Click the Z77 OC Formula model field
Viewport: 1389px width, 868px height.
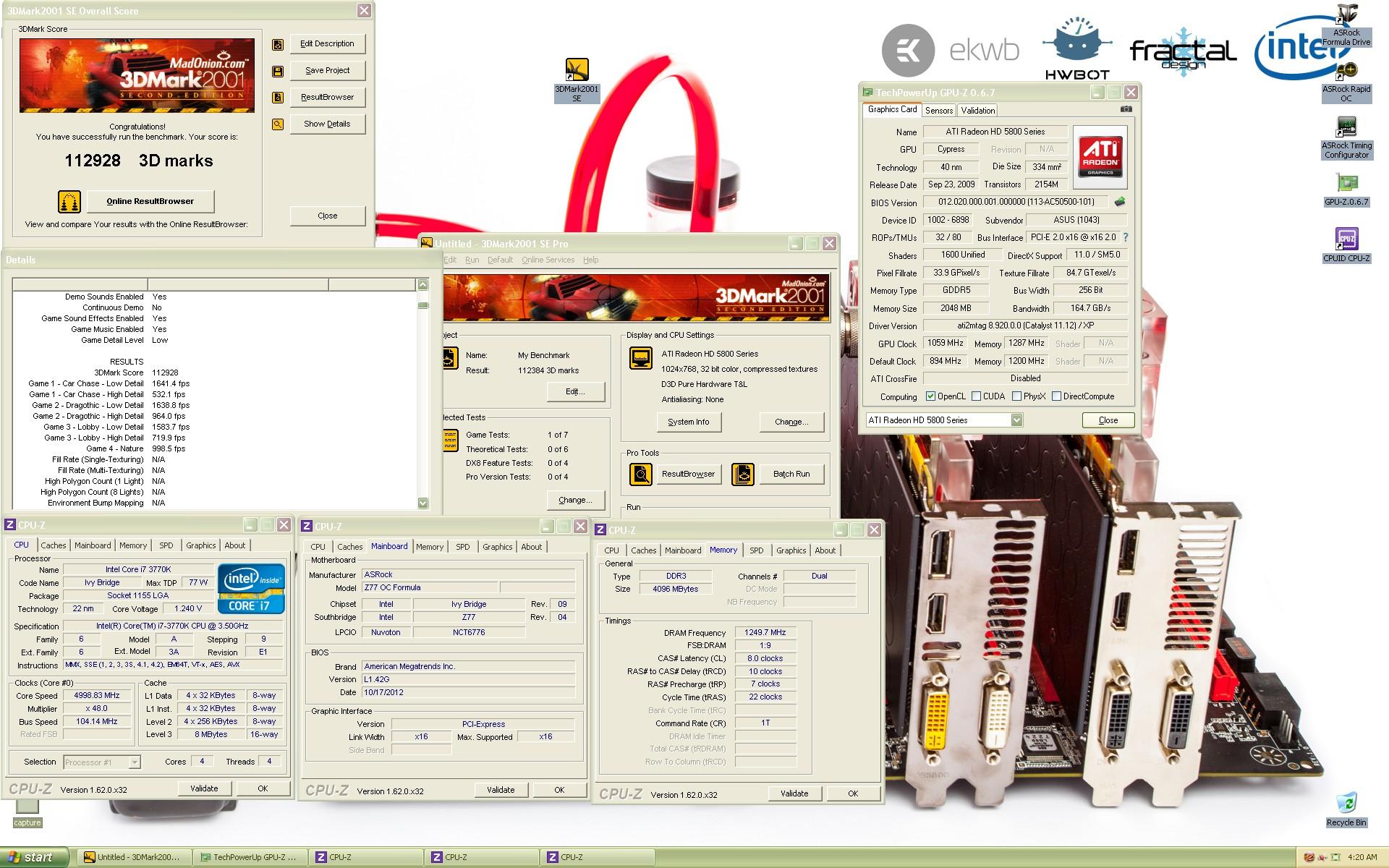point(429,588)
